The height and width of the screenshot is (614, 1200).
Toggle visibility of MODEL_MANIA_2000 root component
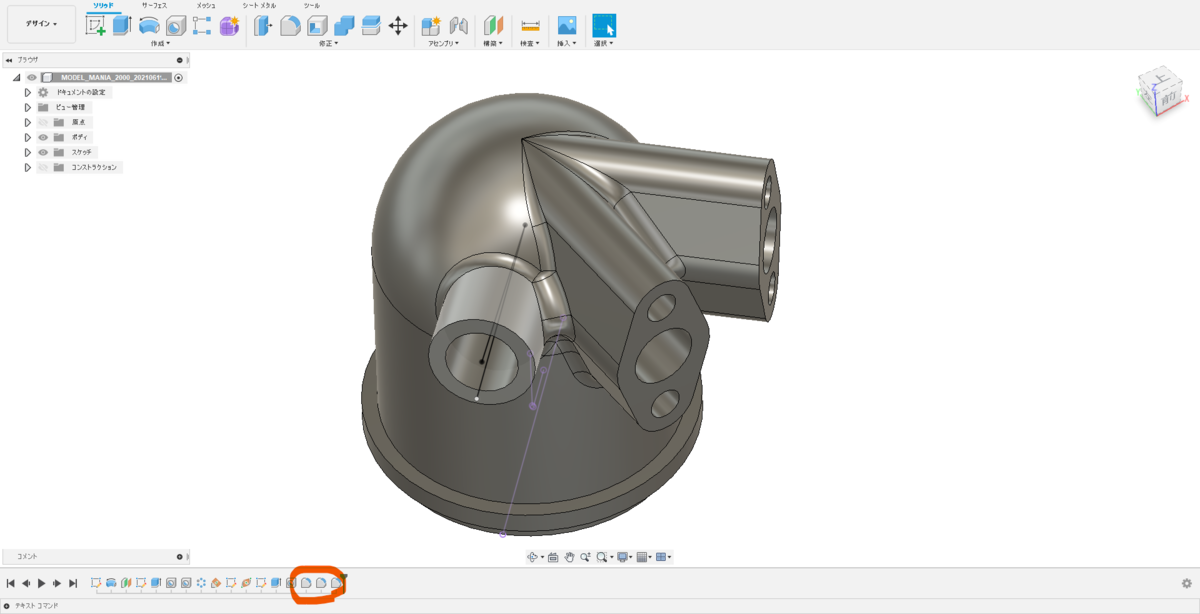pos(31,77)
